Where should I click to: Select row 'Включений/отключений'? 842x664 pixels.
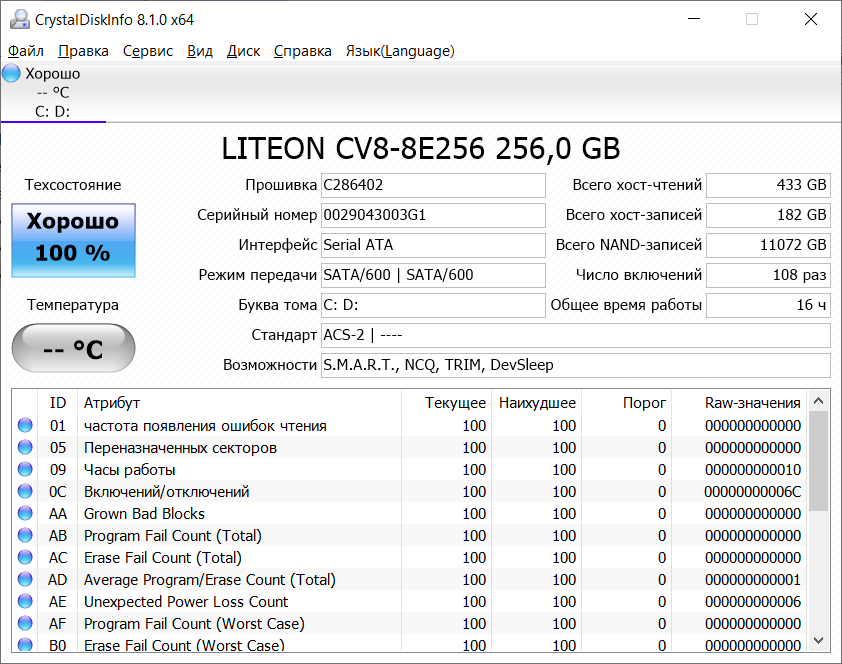410,492
